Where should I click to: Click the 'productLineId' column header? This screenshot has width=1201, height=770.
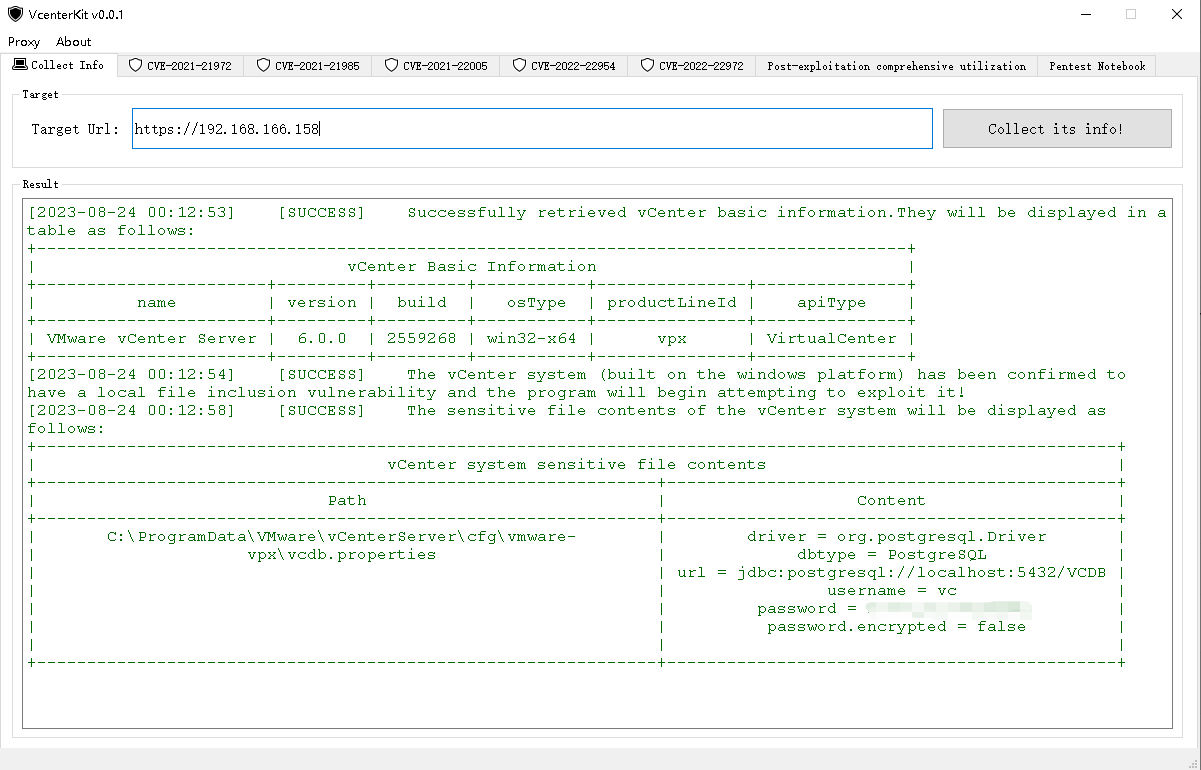pos(672,303)
